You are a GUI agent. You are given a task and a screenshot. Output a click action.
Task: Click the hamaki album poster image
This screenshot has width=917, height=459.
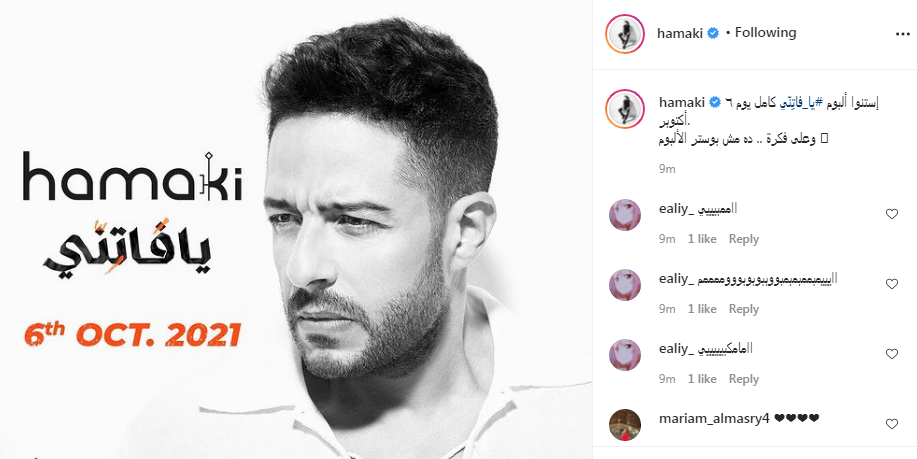click(x=296, y=229)
